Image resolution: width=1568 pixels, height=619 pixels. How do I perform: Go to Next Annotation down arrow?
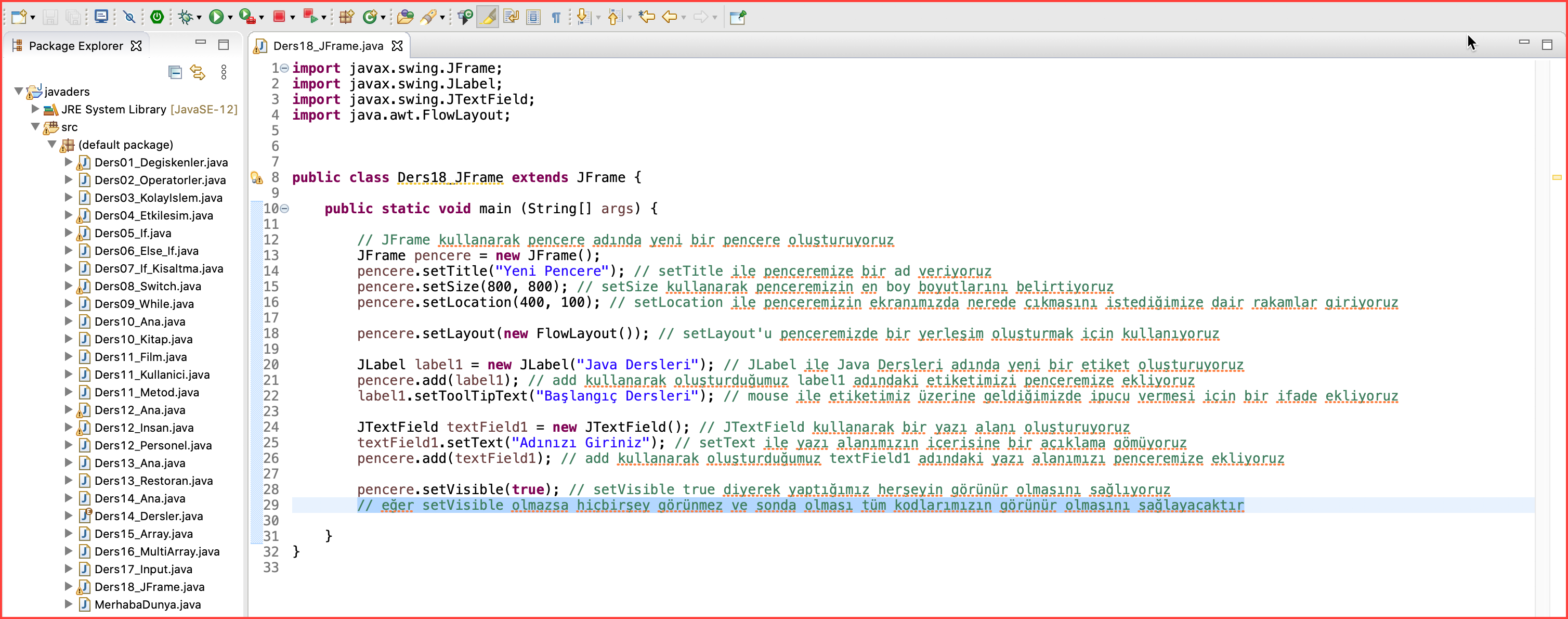pyautogui.click(x=583, y=17)
